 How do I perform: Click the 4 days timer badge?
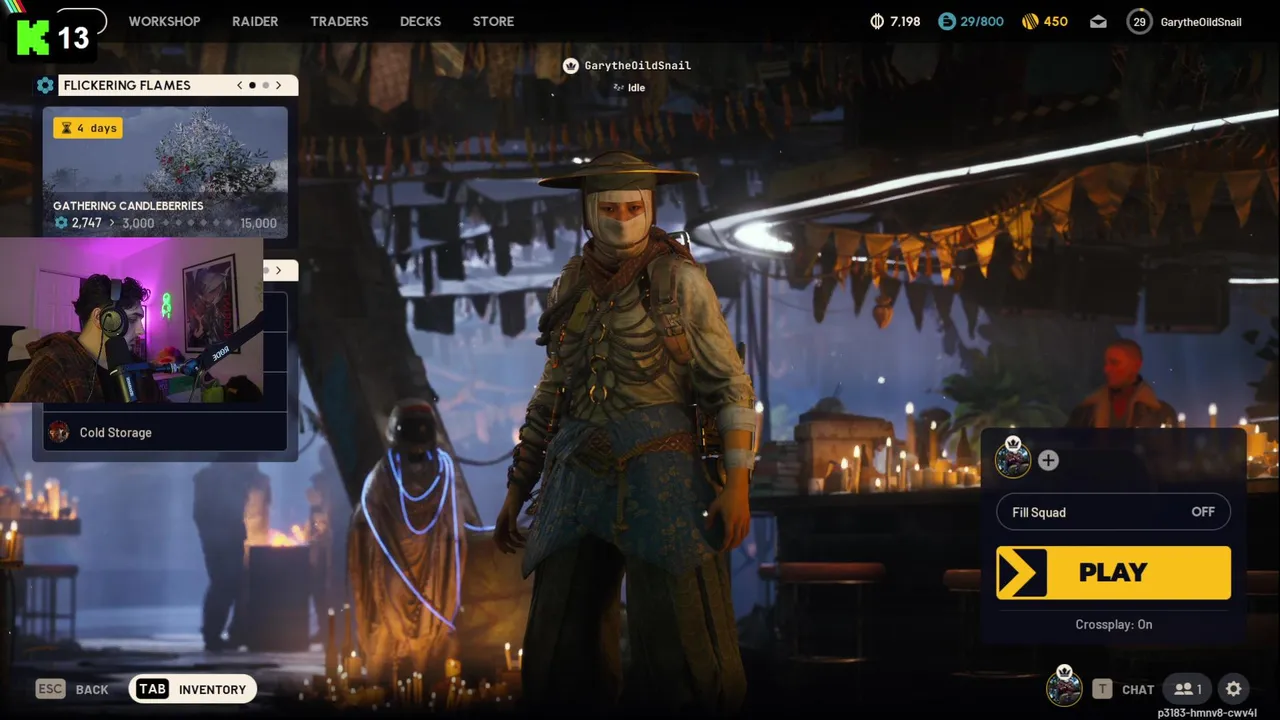pyautogui.click(x=88, y=128)
